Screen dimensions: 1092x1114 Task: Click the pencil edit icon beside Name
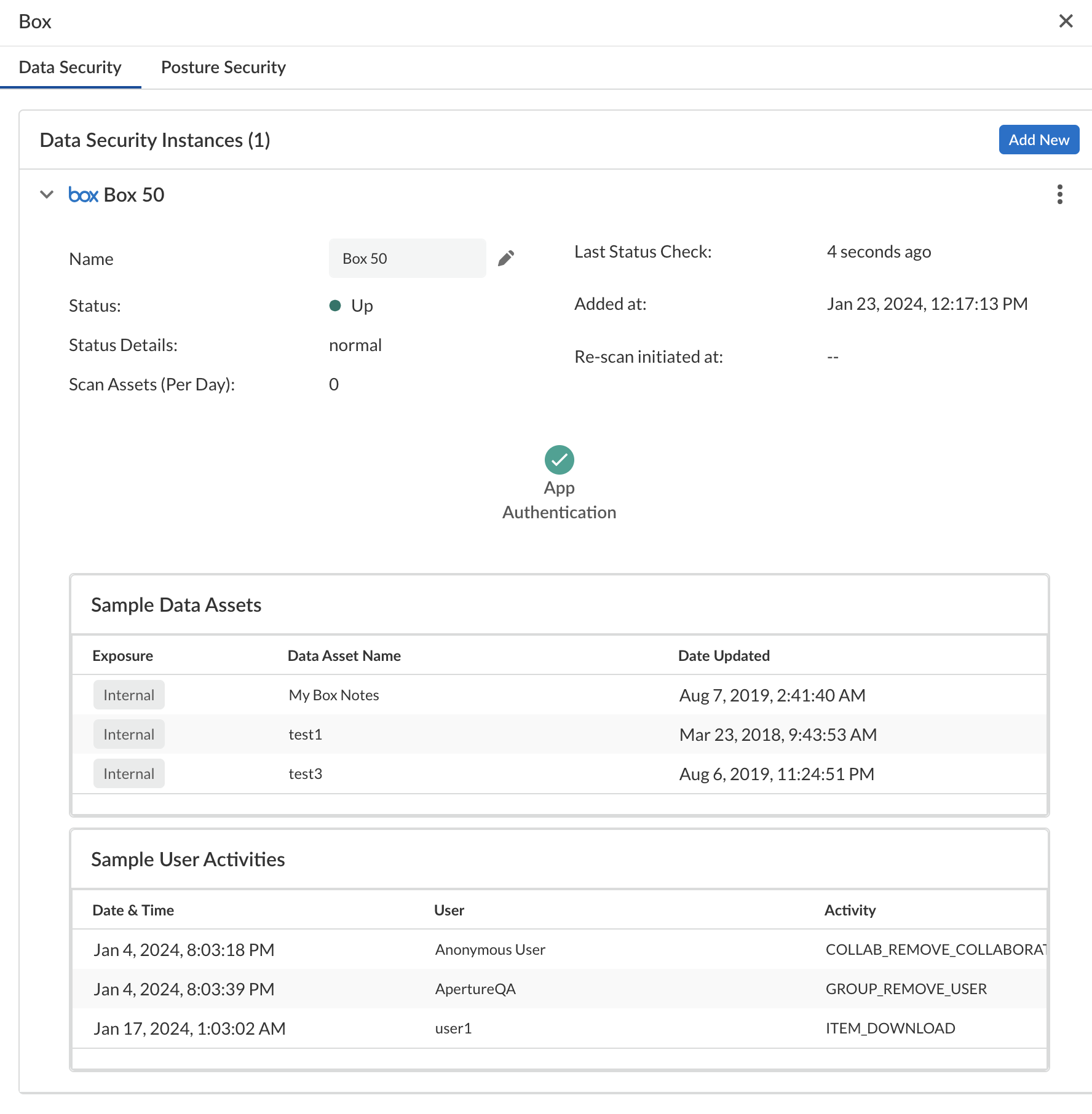click(505, 258)
